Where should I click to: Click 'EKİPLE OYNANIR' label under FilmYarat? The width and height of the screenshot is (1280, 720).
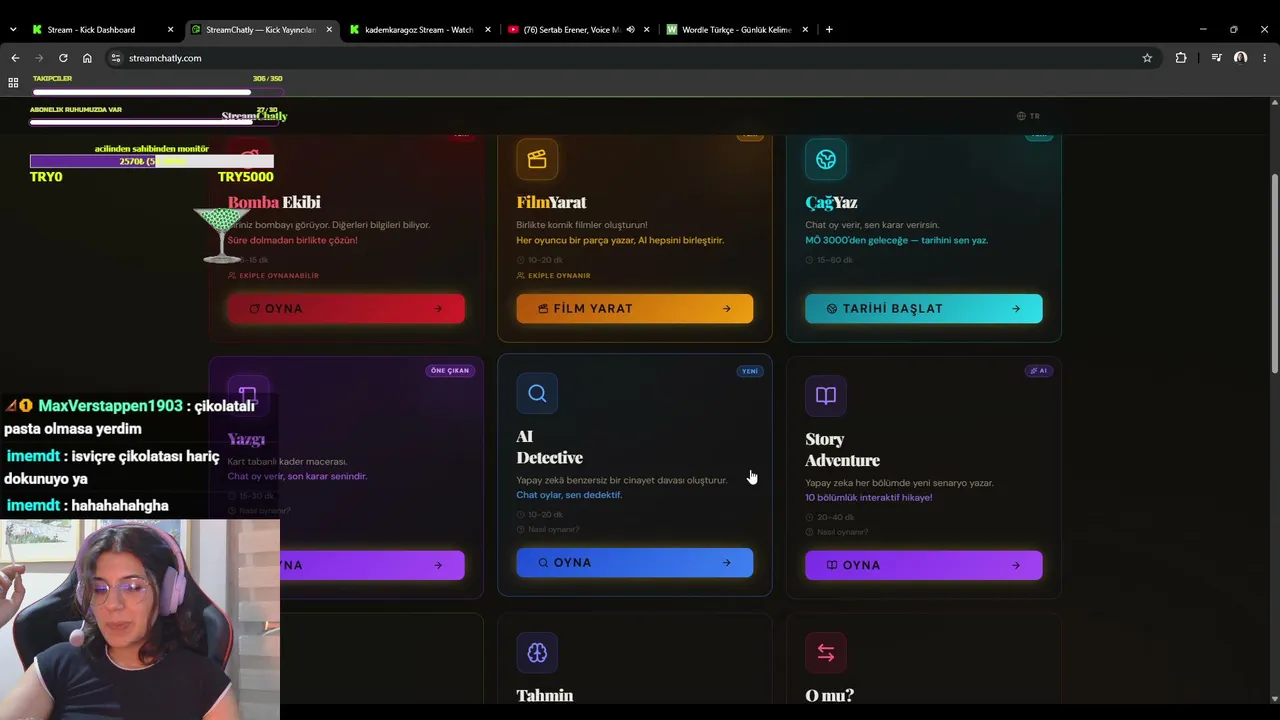coord(554,276)
